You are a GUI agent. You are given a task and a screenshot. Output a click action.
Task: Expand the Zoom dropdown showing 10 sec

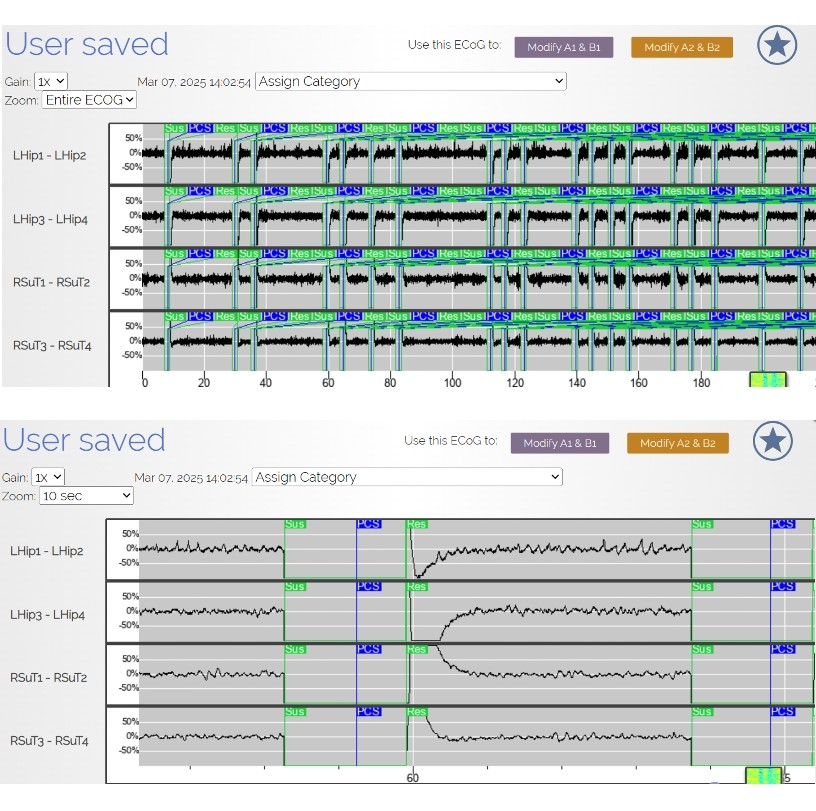pyautogui.click(x=86, y=496)
